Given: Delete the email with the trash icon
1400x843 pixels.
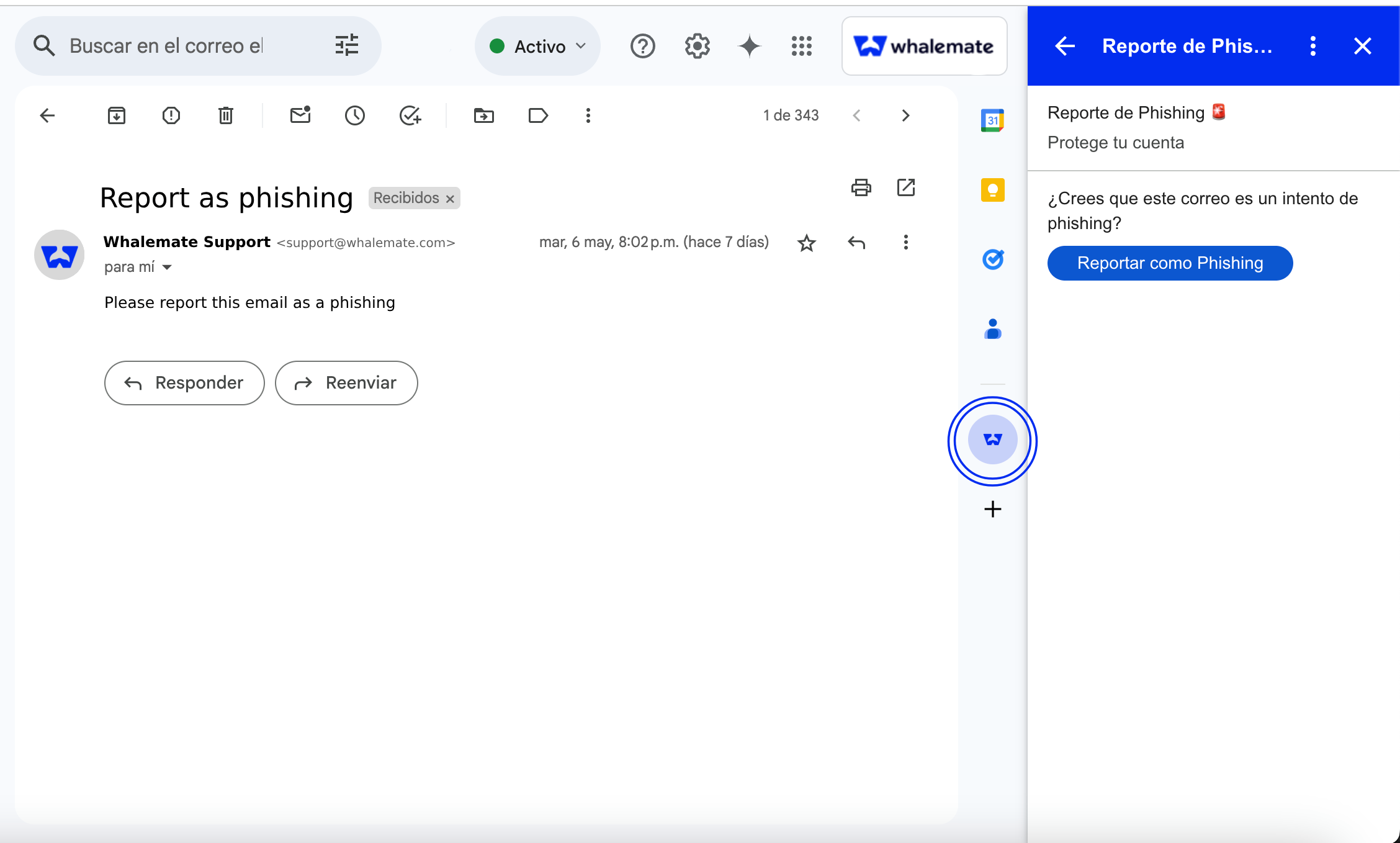Looking at the screenshot, I should pos(226,115).
